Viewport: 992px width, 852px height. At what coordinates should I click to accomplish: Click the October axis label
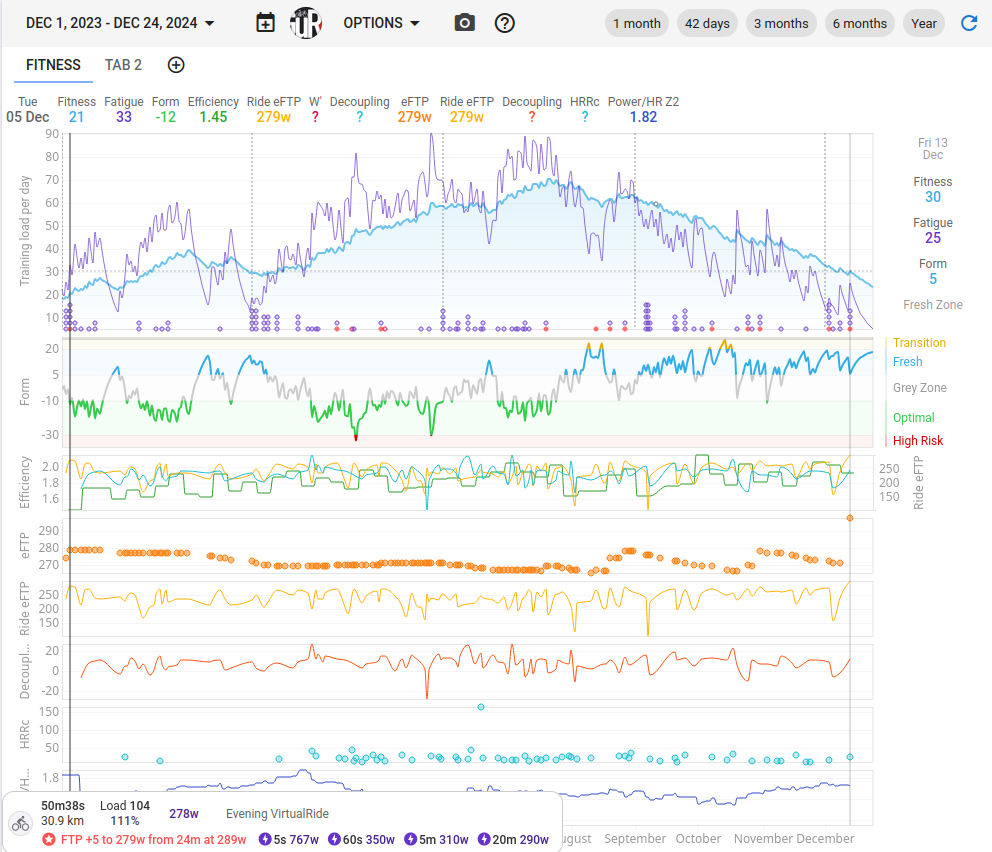pyautogui.click(x=698, y=839)
